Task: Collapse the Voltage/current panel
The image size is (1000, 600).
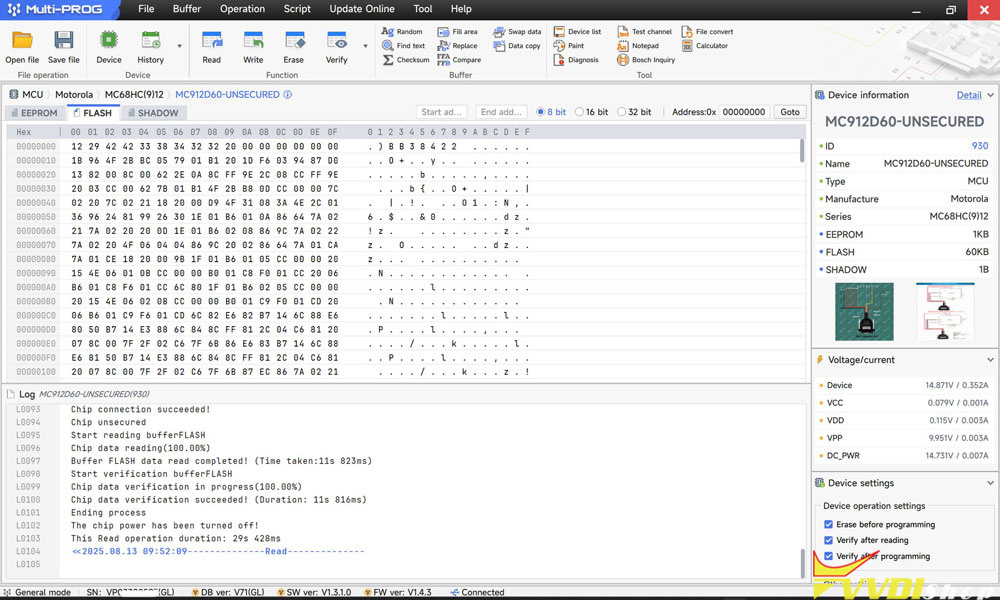Action: point(990,360)
